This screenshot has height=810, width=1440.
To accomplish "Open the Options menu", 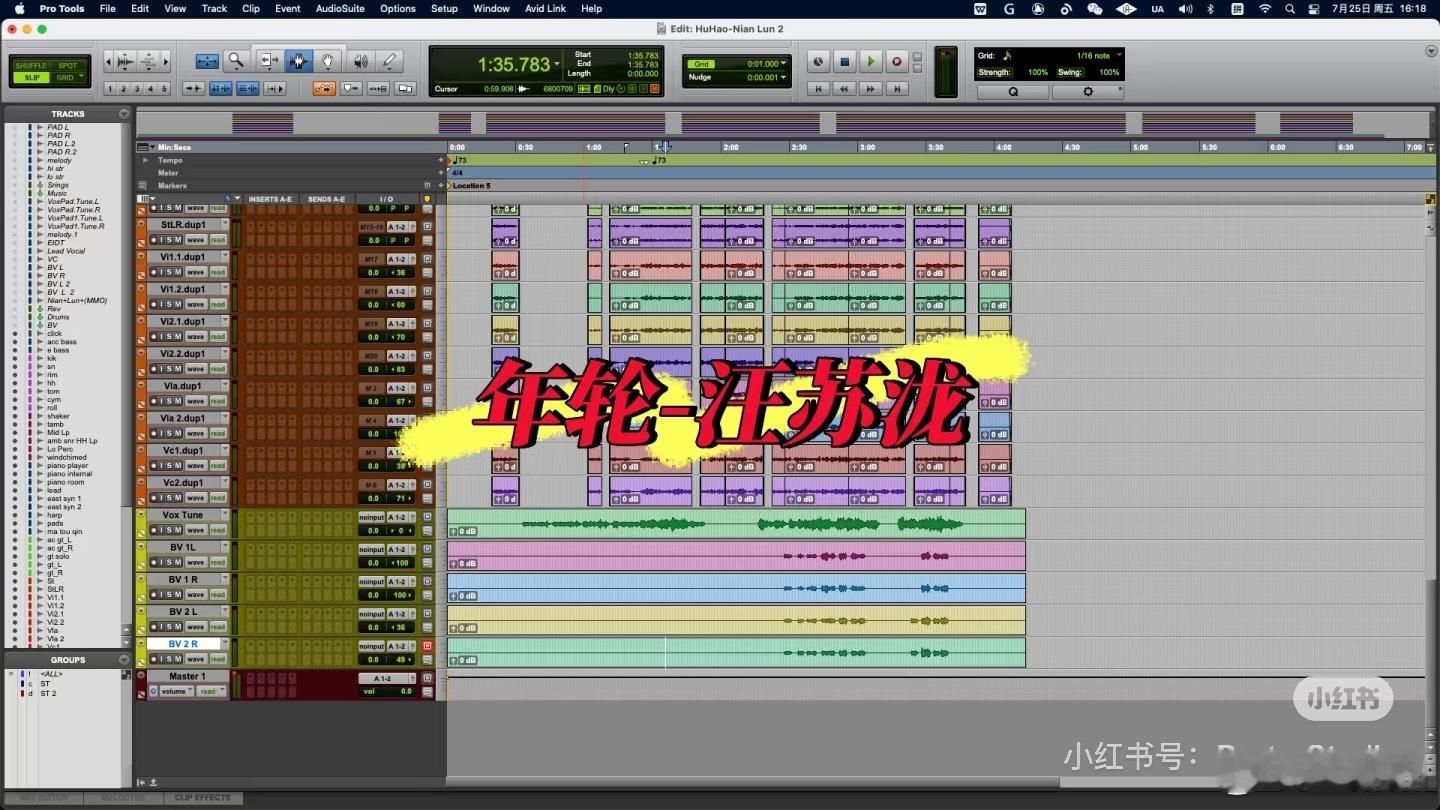I will pos(397,8).
